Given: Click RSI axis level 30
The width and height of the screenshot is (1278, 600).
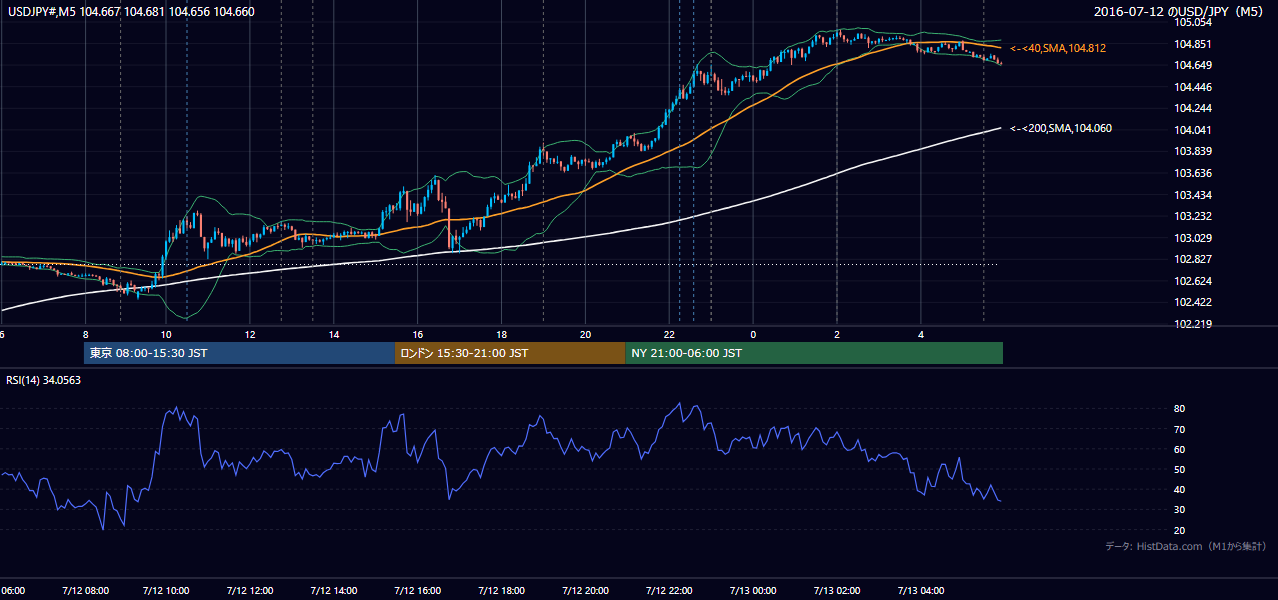Looking at the screenshot, I should coord(1179,510).
